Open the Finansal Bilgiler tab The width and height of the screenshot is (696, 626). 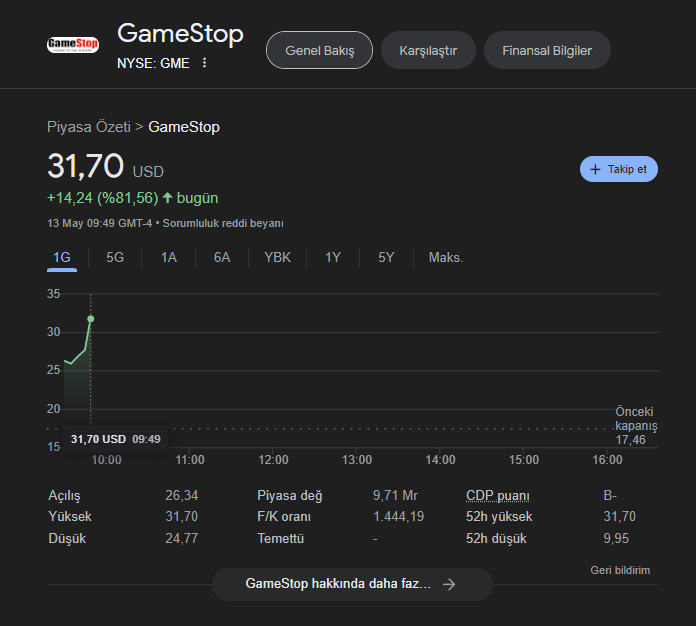click(547, 50)
